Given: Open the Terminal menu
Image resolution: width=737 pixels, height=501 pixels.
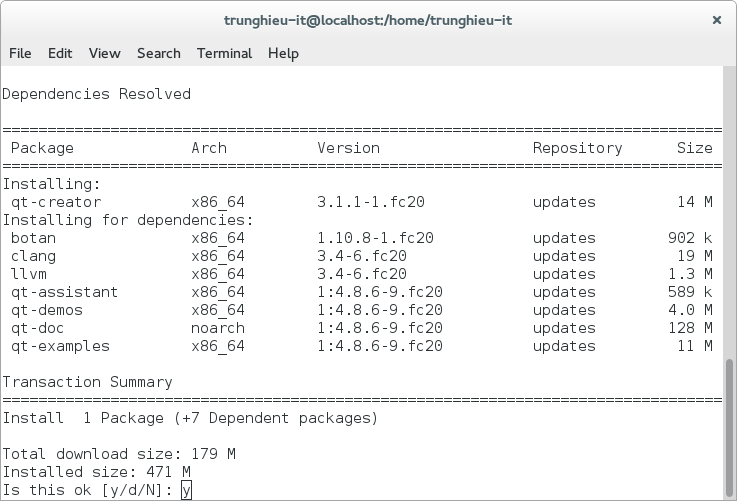Looking at the screenshot, I should point(224,53).
